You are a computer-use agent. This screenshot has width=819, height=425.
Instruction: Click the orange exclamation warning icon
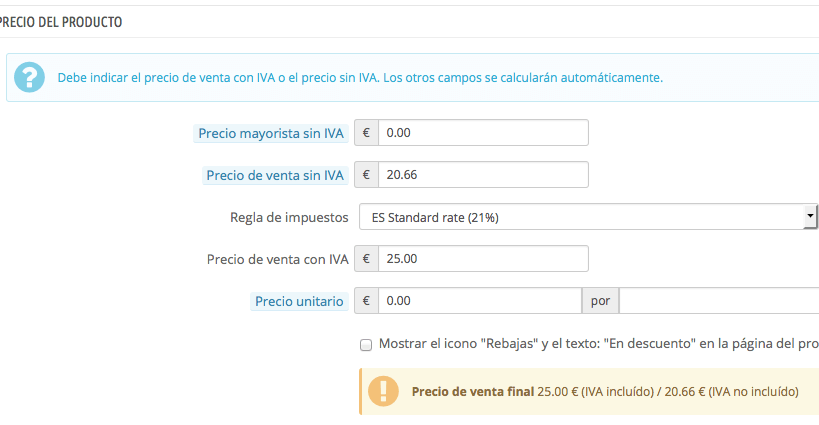383,391
